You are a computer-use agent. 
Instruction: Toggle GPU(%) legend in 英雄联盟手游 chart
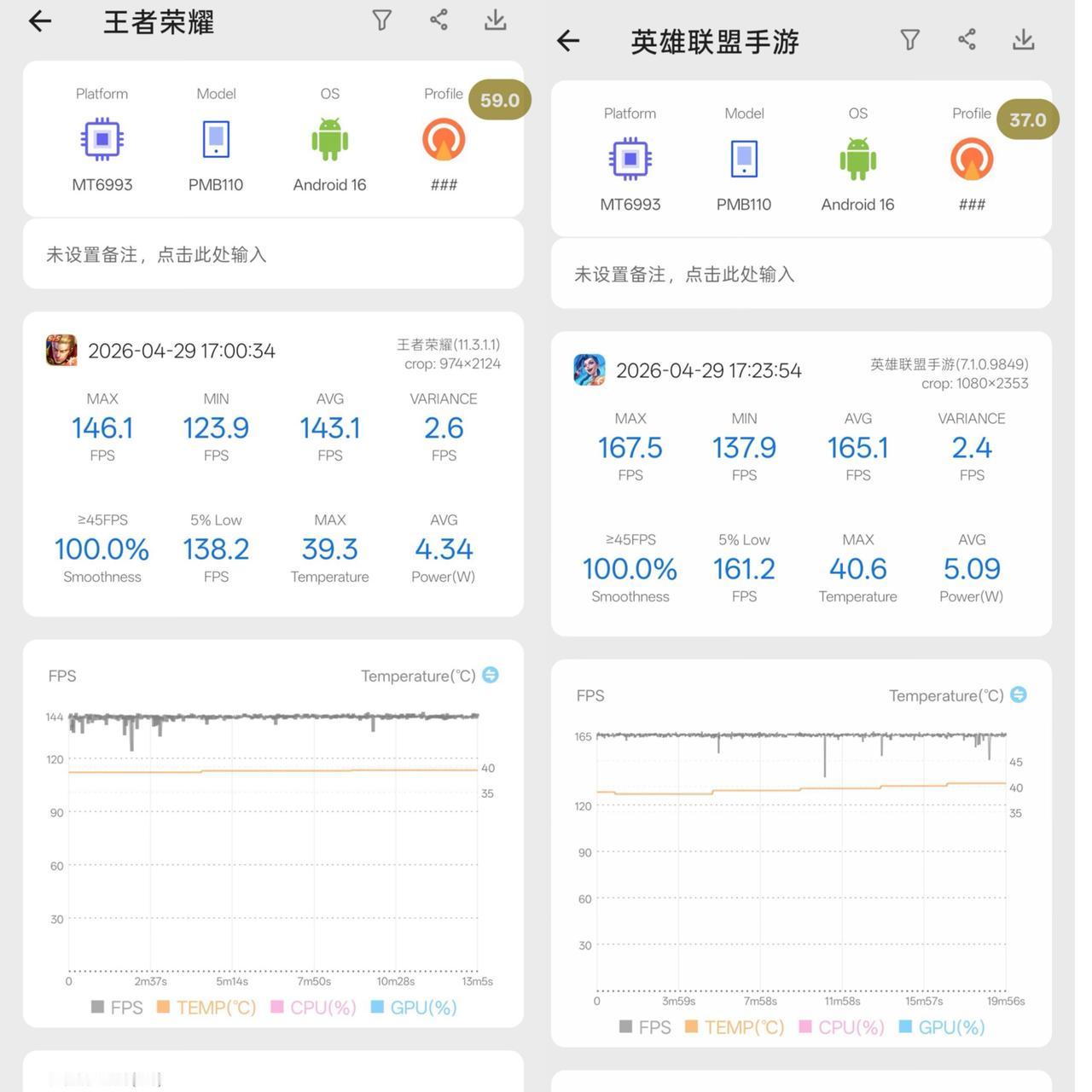click(x=942, y=1027)
